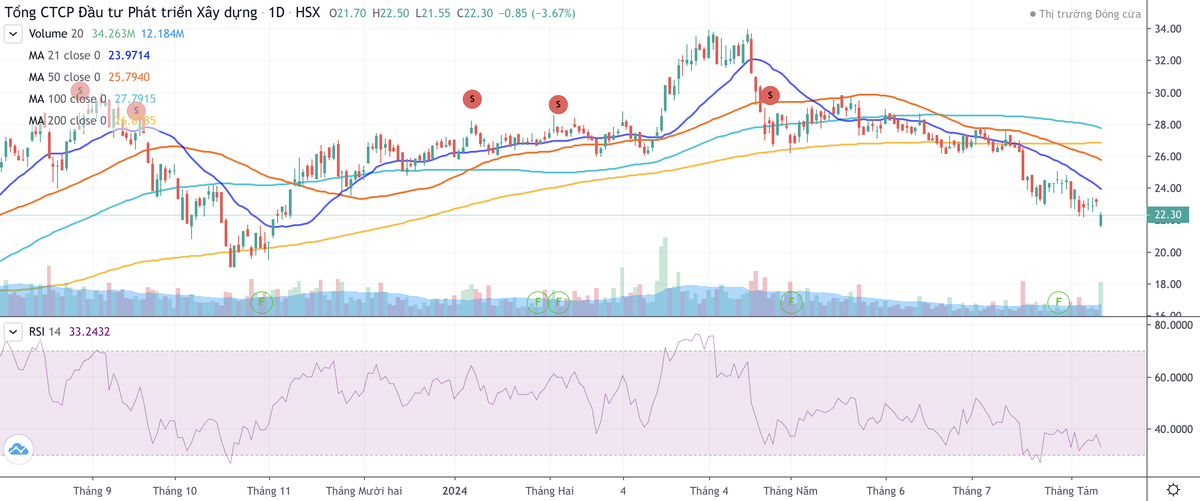Collapse the indicator legend with the top-left chevron
This screenshot has height=501, width=1200.
coord(13,34)
